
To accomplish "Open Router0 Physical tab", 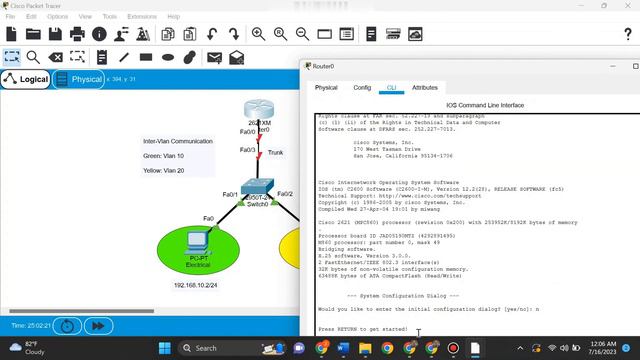I will coord(326,87).
